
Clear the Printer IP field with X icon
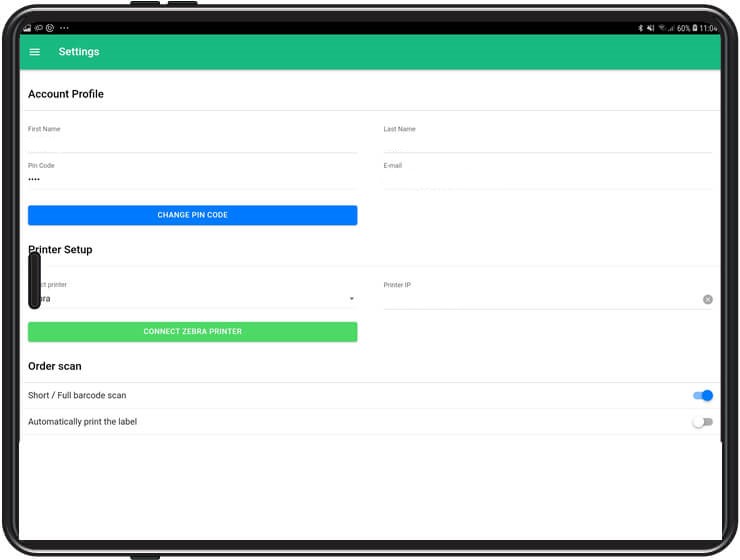point(707,299)
